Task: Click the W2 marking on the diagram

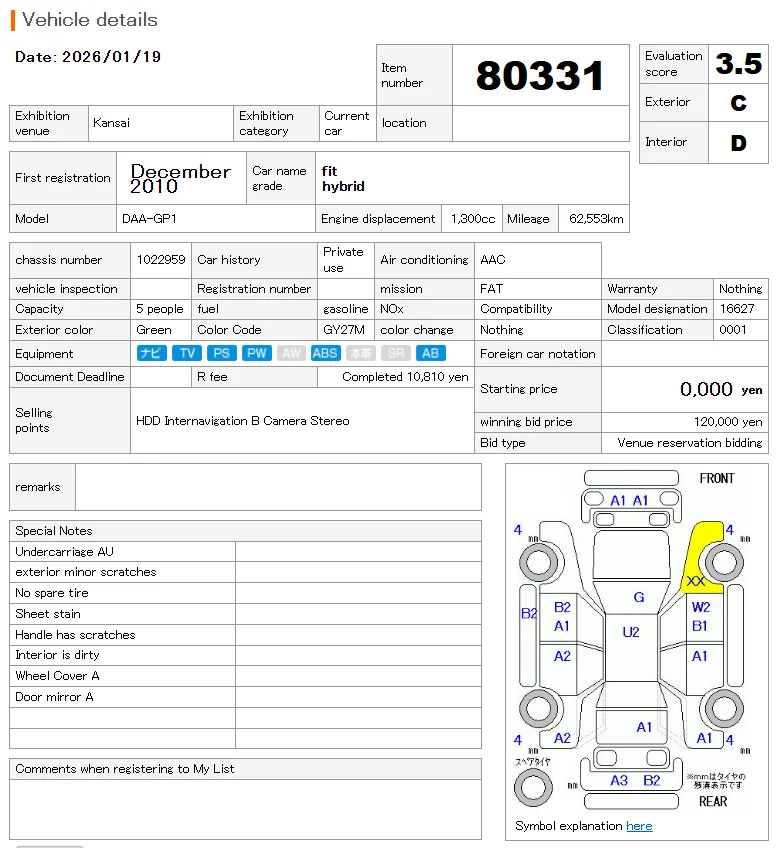Action: [701, 607]
